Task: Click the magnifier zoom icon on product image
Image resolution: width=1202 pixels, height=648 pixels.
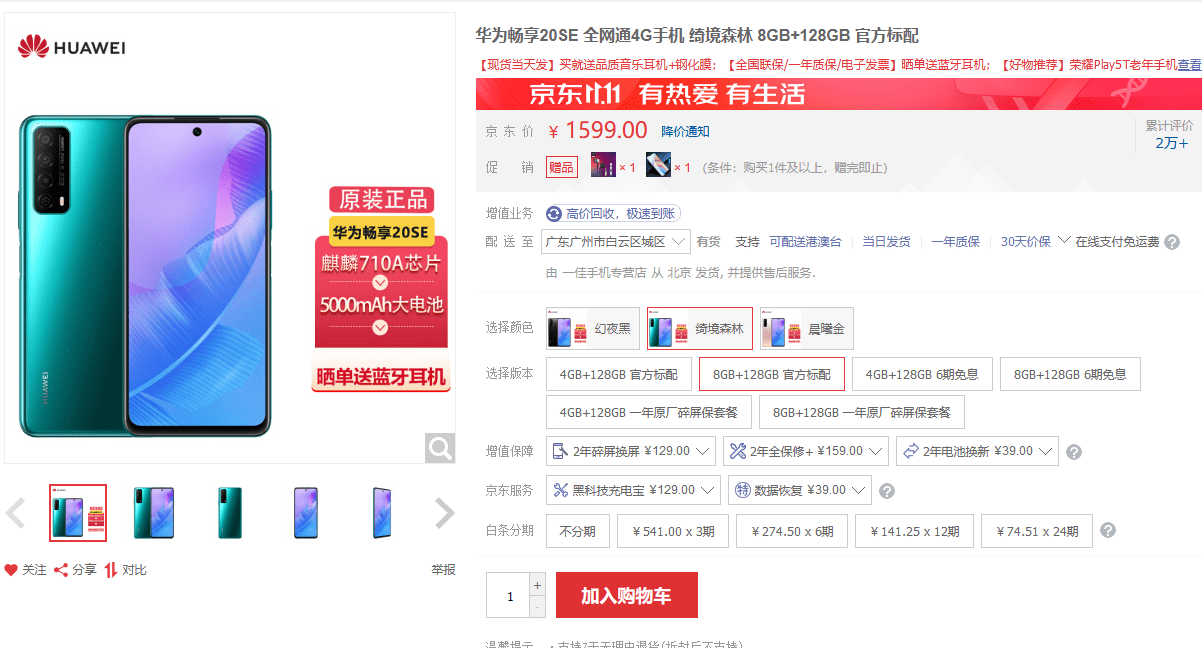Action: tap(440, 448)
